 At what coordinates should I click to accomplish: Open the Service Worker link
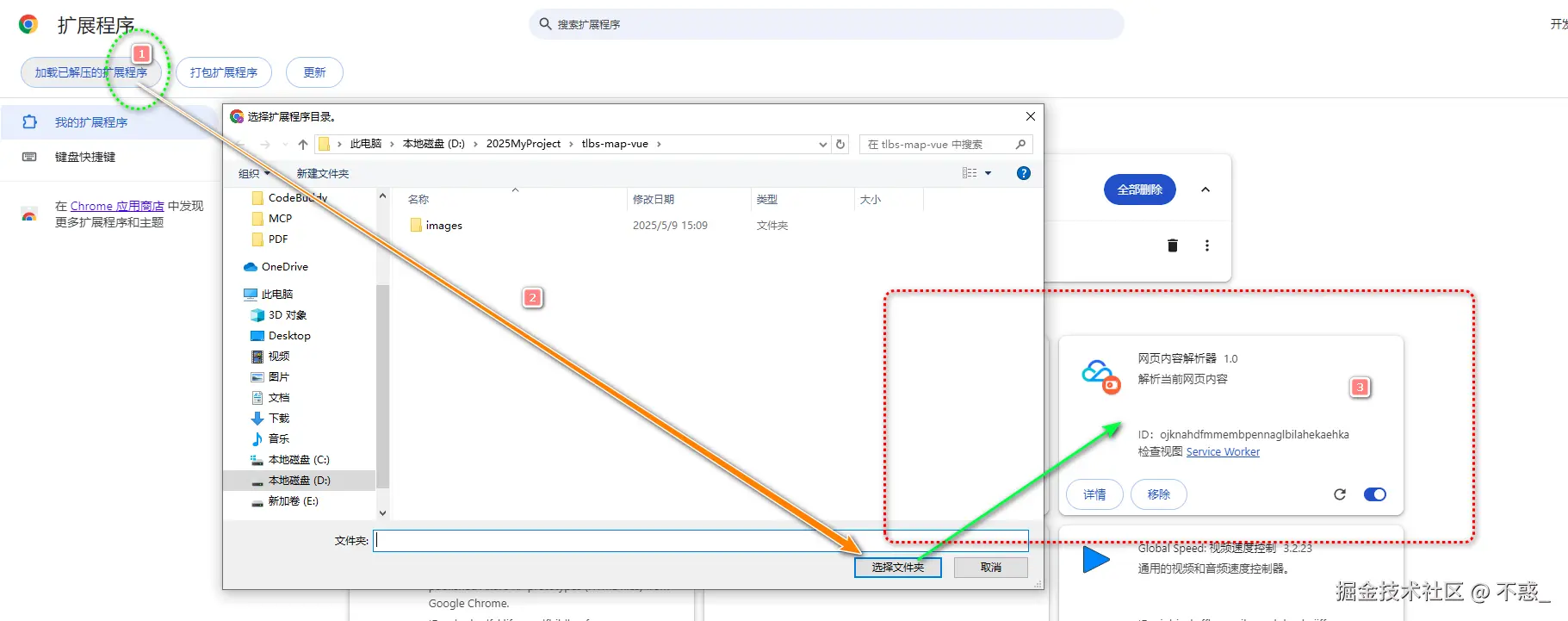[1223, 452]
